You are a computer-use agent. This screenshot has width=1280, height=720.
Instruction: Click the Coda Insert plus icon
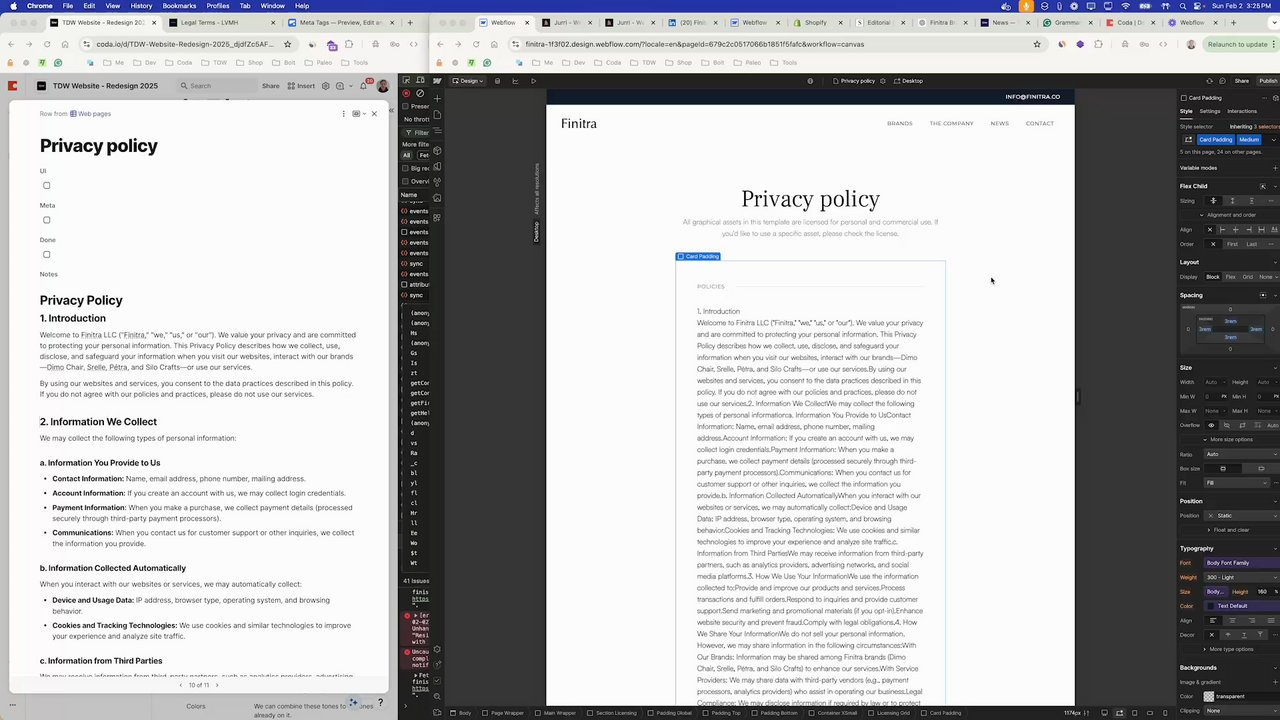(x=290, y=86)
